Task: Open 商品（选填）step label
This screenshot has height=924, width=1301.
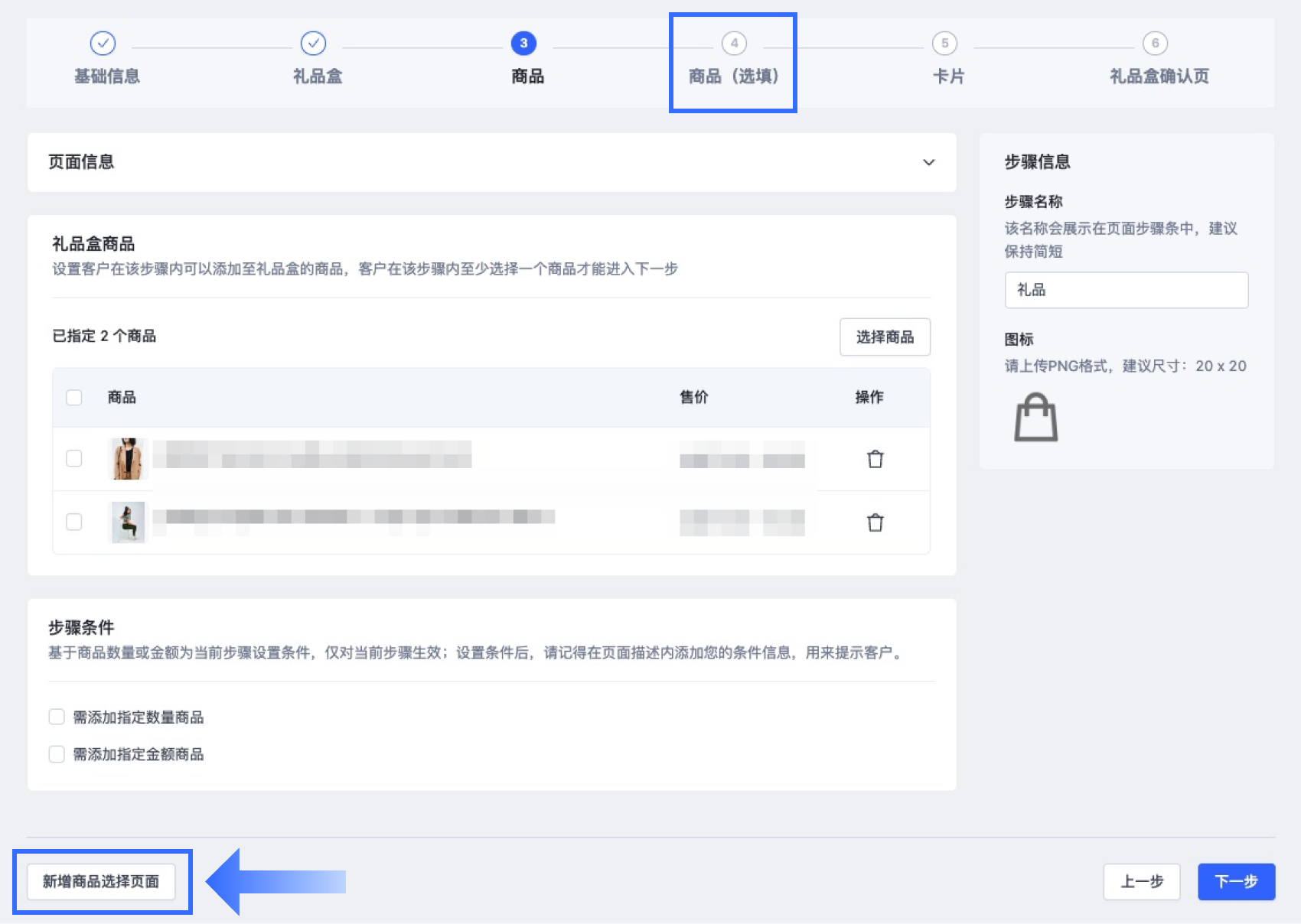Action: click(733, 76)
